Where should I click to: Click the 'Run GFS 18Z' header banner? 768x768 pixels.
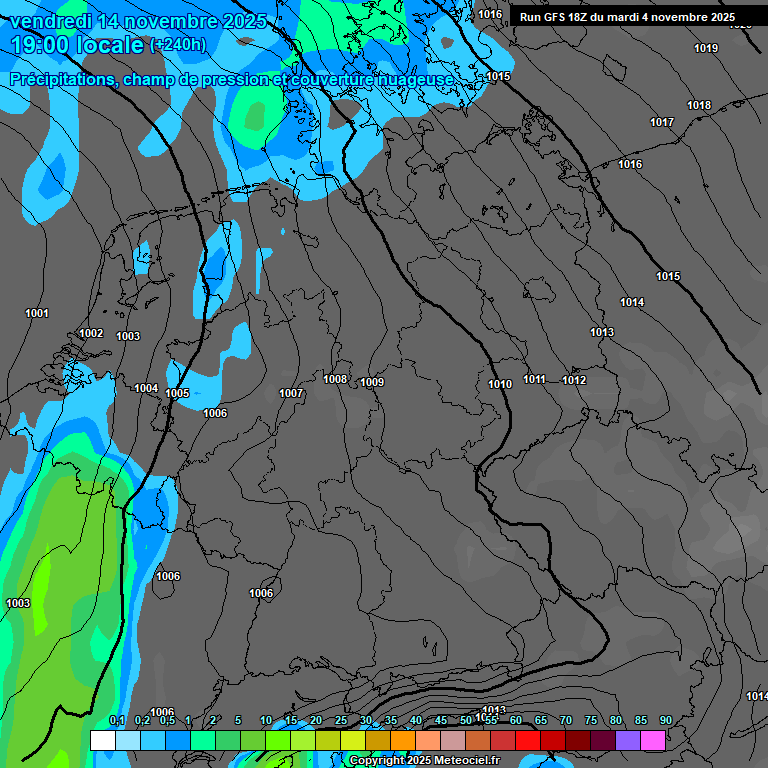click(x=627, y=17)
